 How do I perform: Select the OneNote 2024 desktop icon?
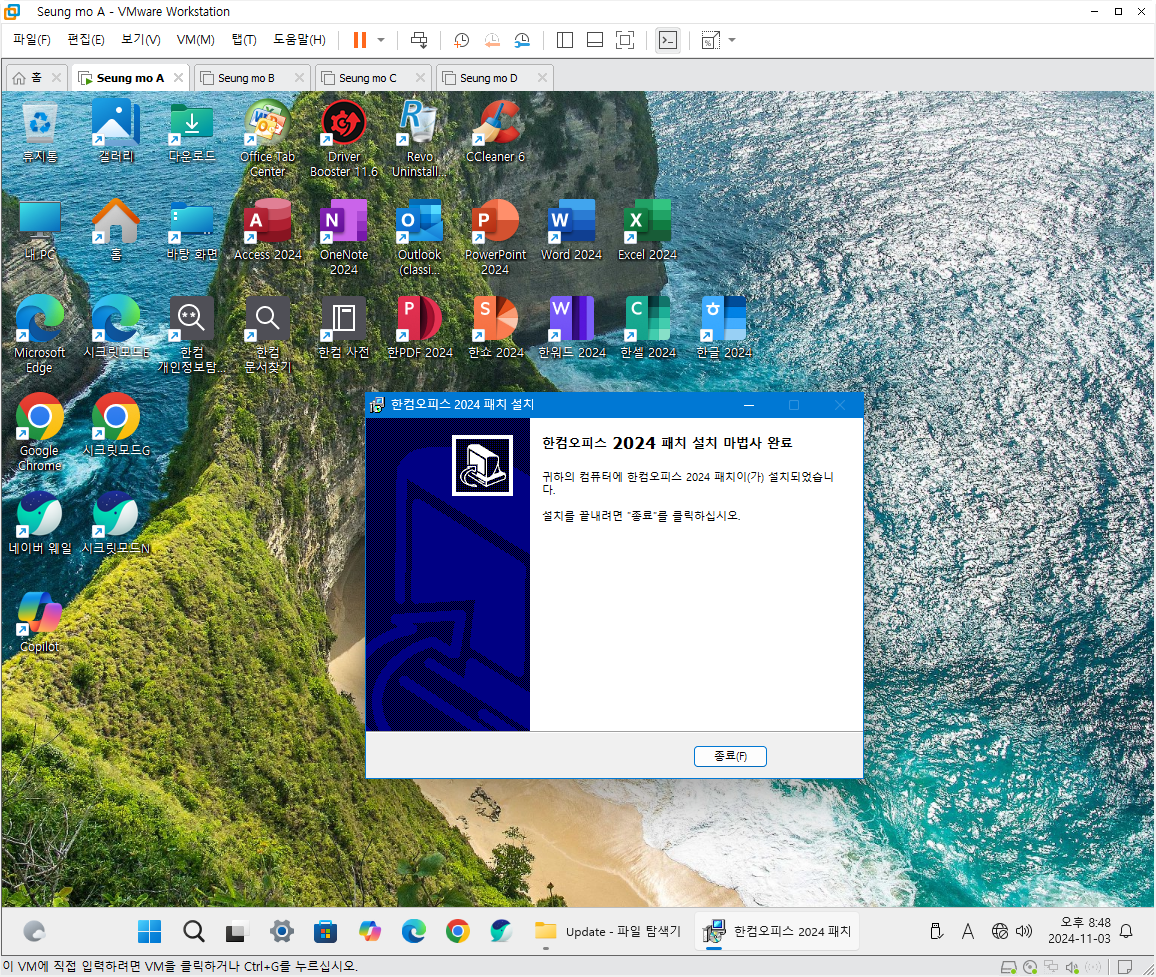(x=344, y=237)
